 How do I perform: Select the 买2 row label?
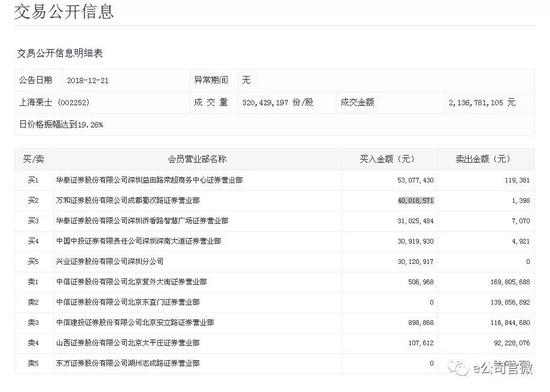click(x=33, y=200)
